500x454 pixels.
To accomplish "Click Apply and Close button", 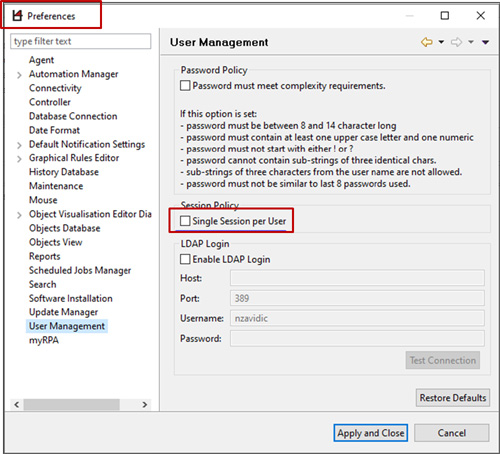I will click(371, 433).
